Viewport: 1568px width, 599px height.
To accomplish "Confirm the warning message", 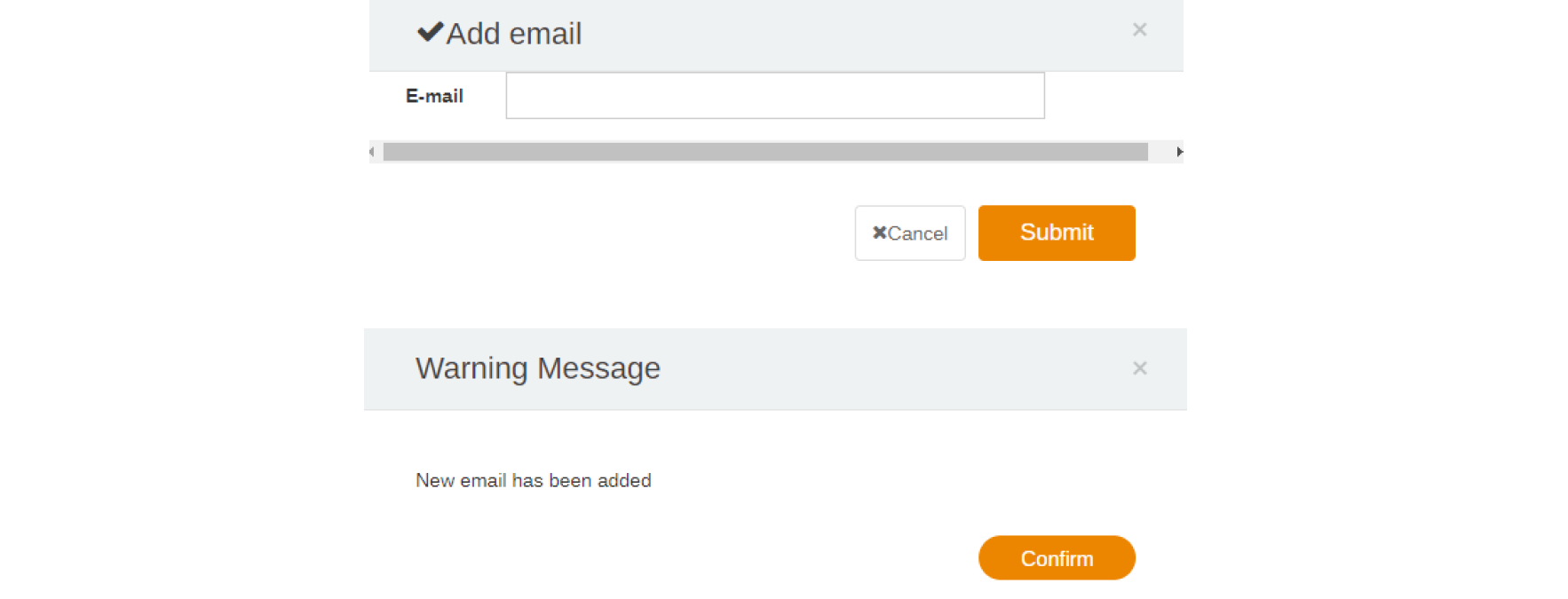I will click(1056, 558).
